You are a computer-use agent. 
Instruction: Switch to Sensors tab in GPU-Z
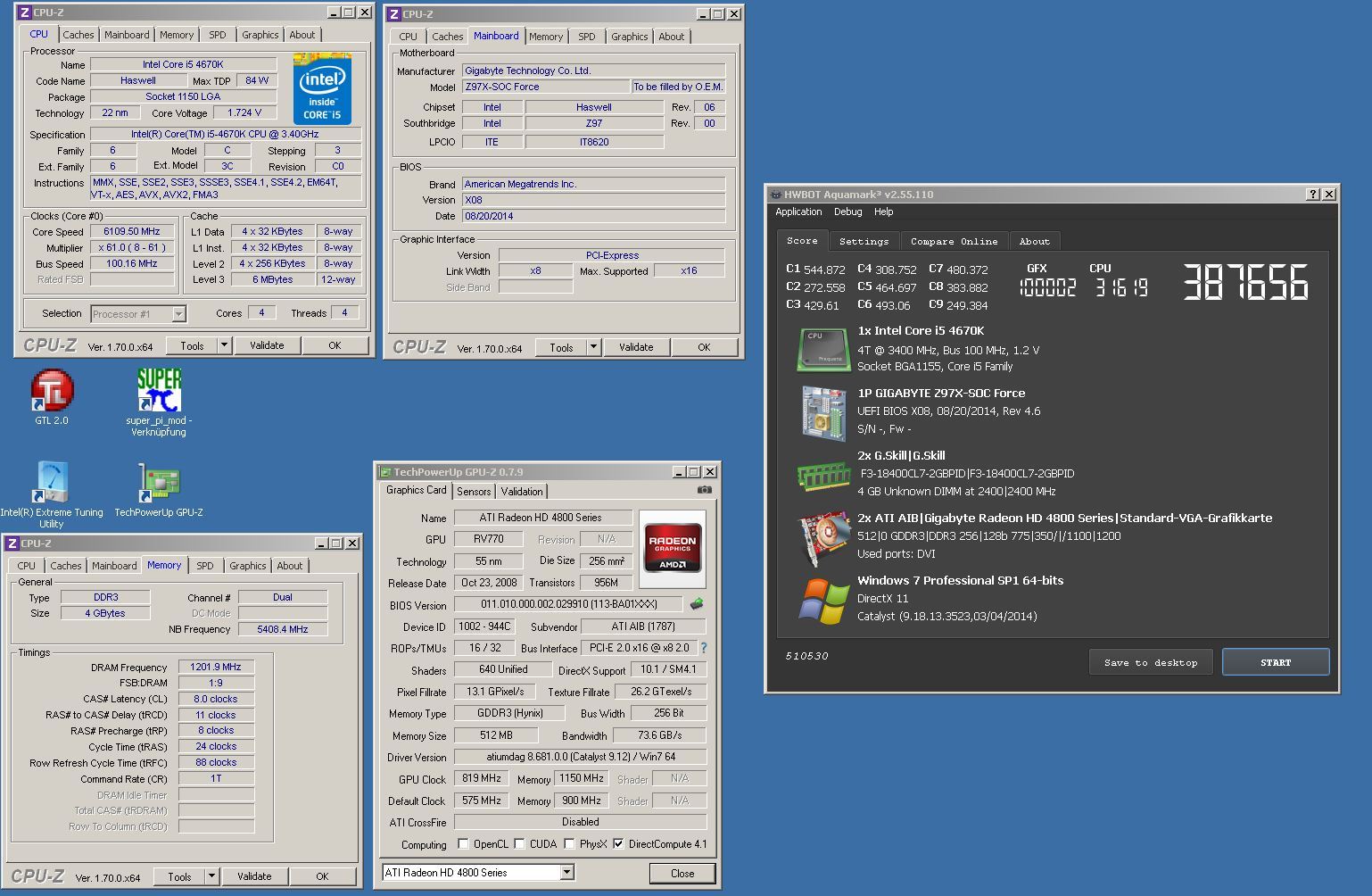coord(474,492)
